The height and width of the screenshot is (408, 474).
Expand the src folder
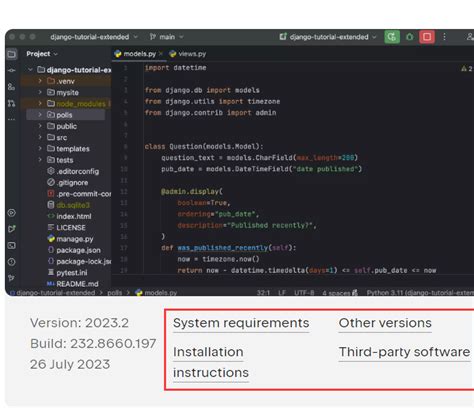(40, 137)
